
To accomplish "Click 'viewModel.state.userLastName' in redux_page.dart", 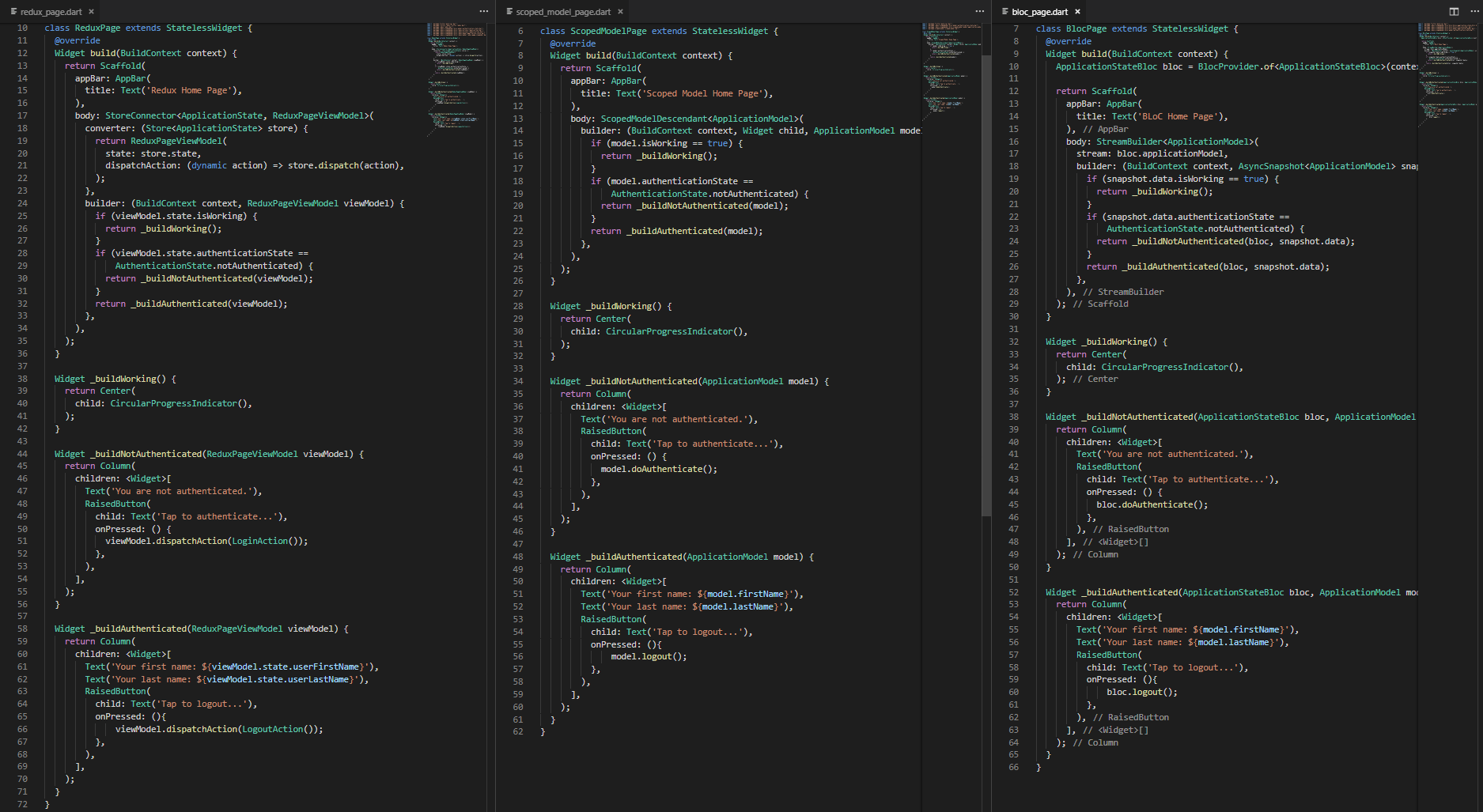I will tap(278, 679).
